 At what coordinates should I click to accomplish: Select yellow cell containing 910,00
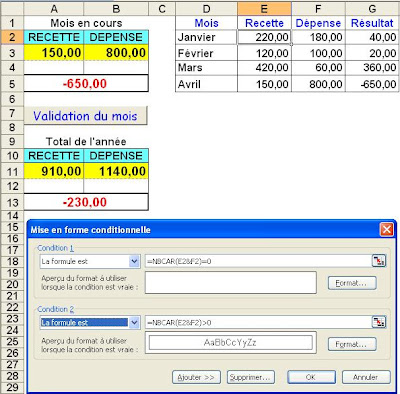pyautogui.click(x=54, y=171)
